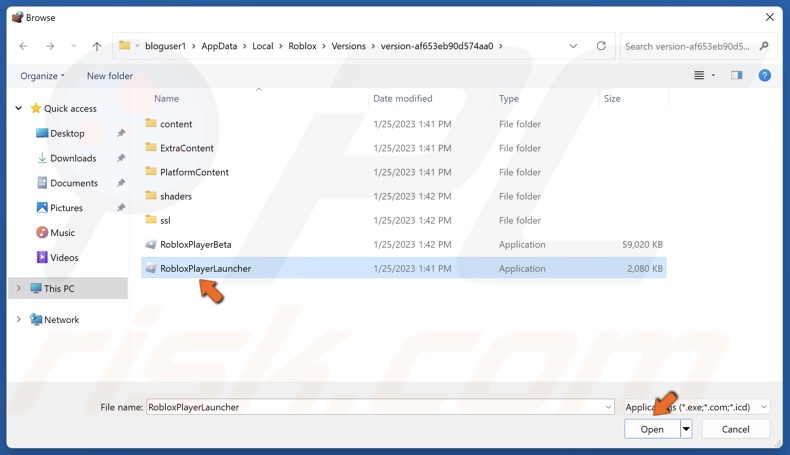Go up one folder level
790x455 pixels.
pos(97,46)
